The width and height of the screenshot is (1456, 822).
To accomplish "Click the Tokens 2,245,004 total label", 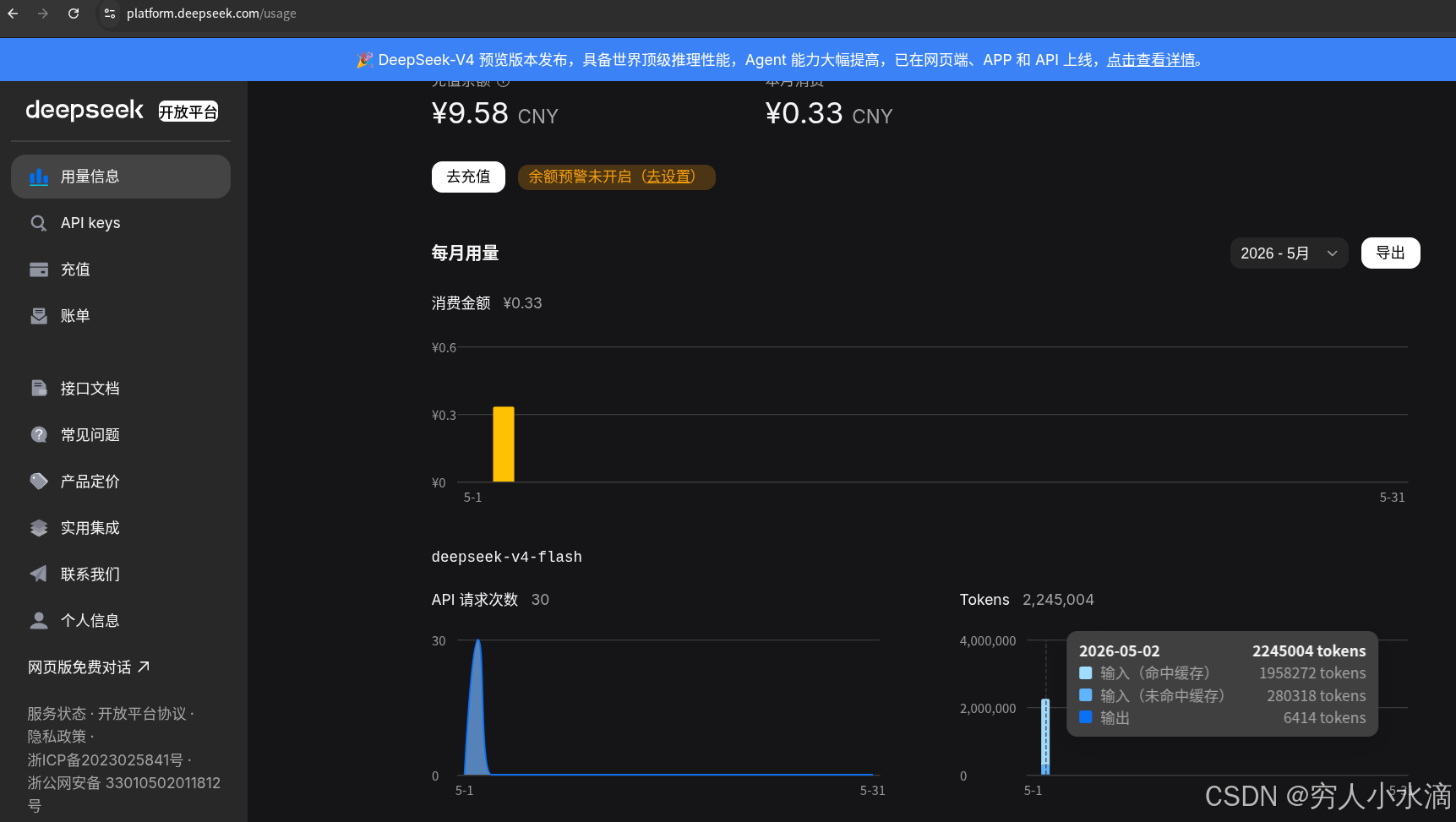I will 1027,600.
